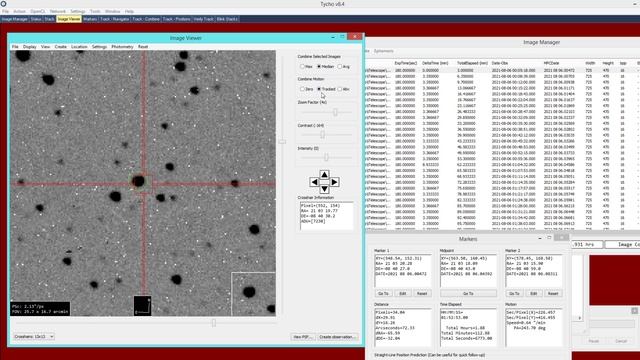Switch to the Blink Stacks tab
Screen dimensions: 640x360
point(227,19)
